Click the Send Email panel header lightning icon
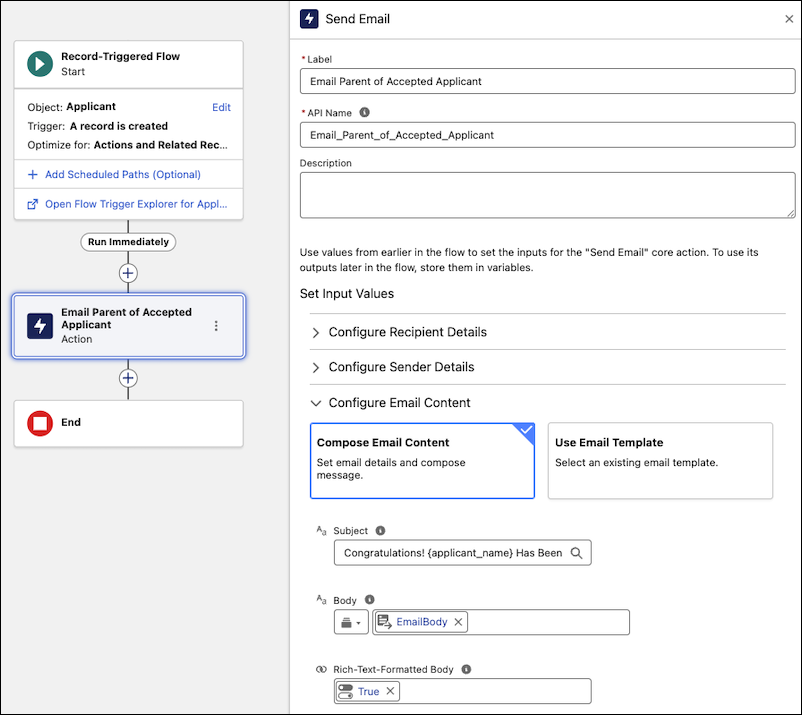The width and height of the screenshot is (802, 715). pyautogui.click(x=309, y=19)
